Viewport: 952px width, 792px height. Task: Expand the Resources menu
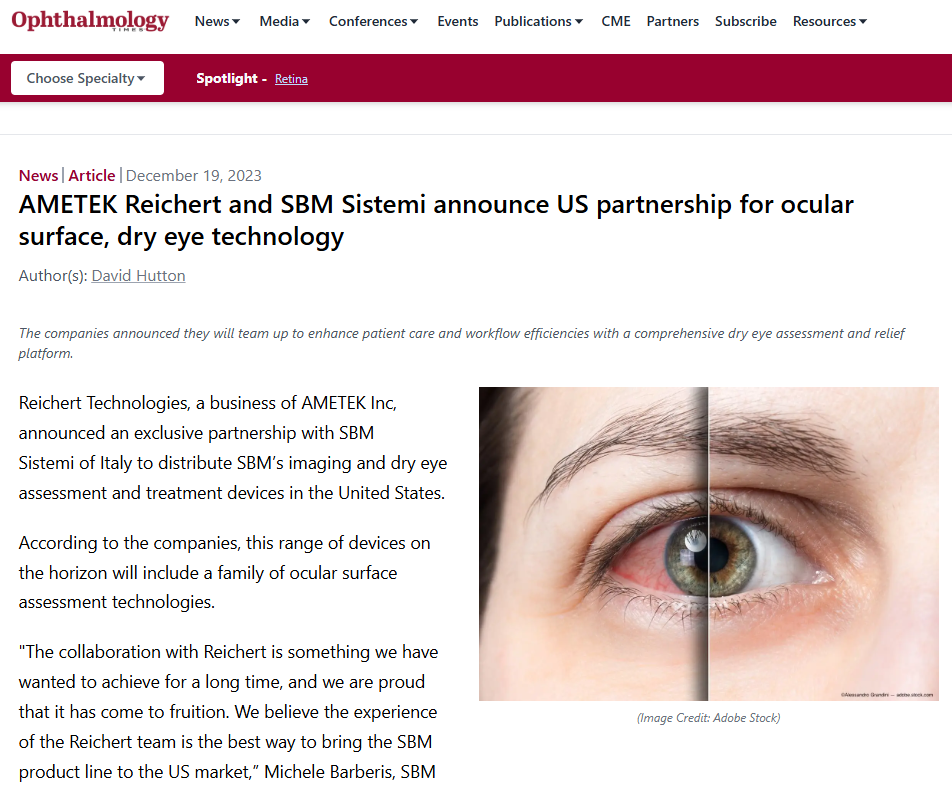[829, 21]
